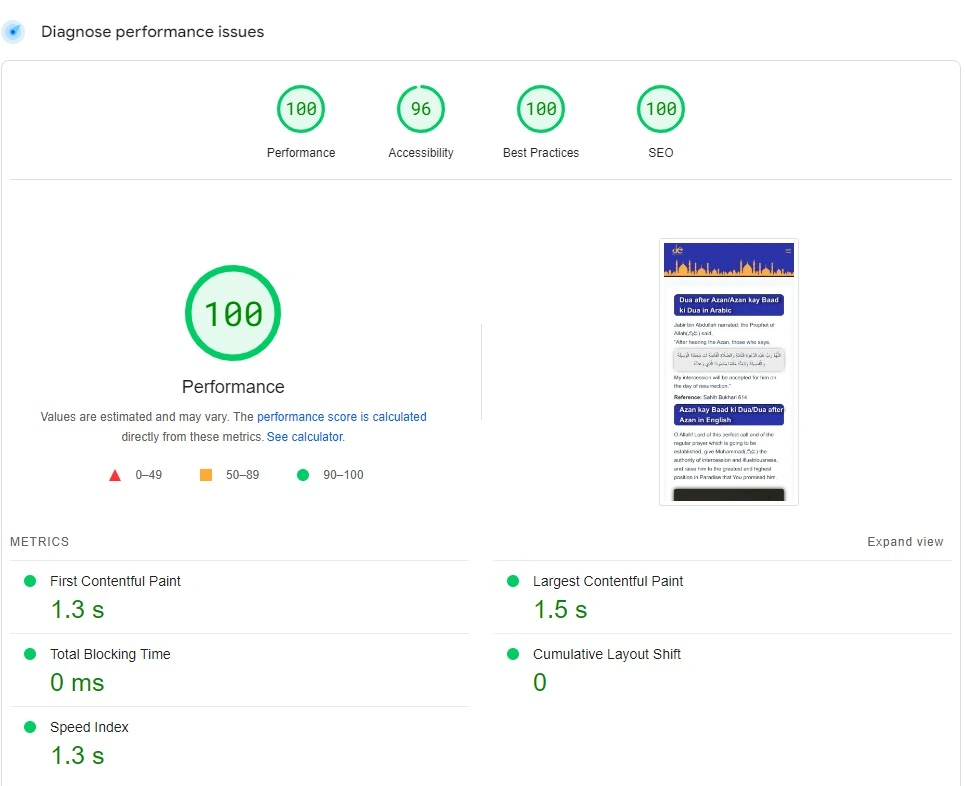Click the 'Accessibility' label
965x786 pixels.
click(x=421, y=153)
